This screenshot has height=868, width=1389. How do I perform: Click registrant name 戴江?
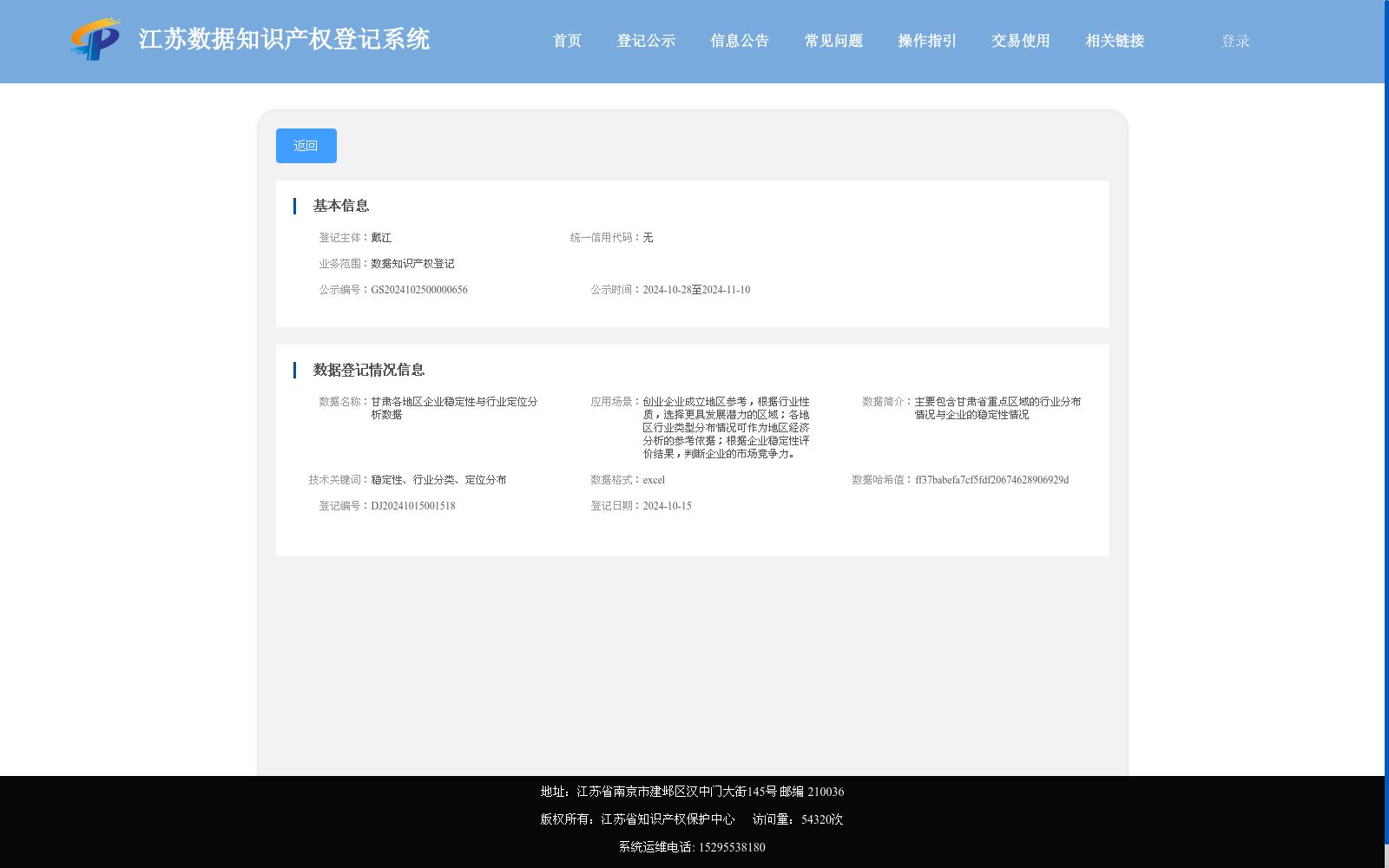pyautogui.click(x=381, y=238)
